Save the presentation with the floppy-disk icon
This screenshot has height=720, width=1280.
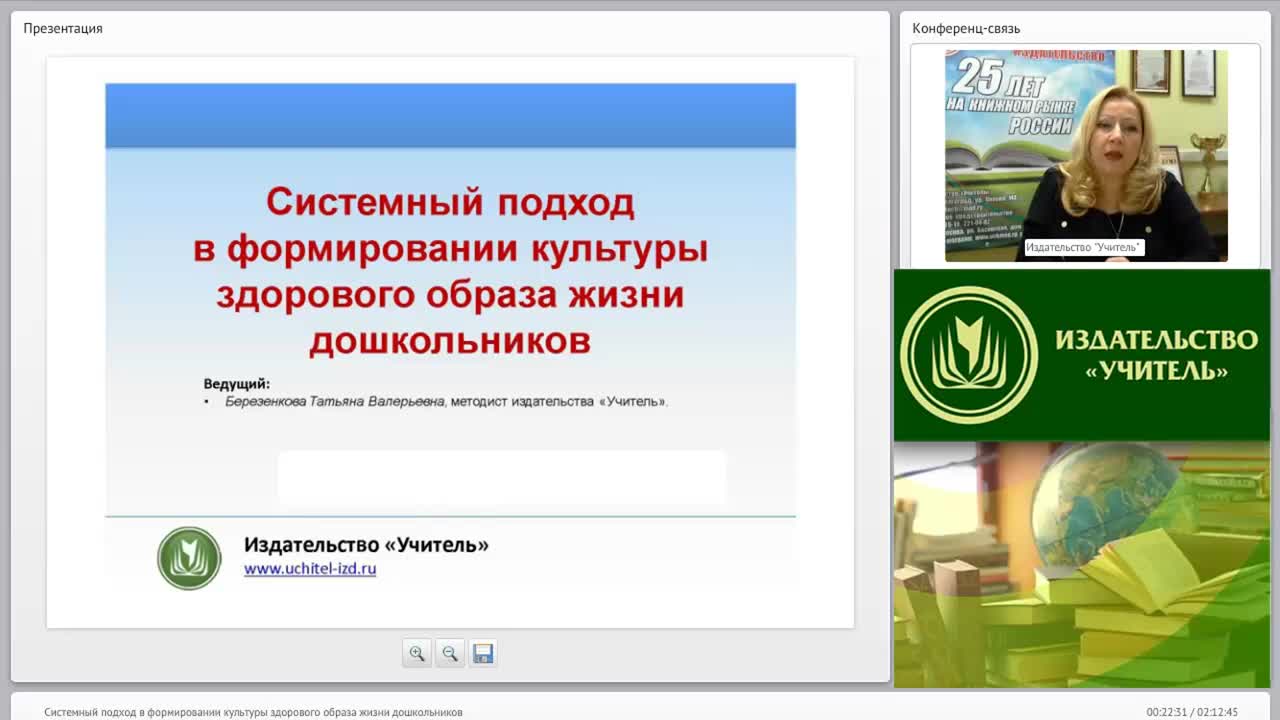coord(483,653)
